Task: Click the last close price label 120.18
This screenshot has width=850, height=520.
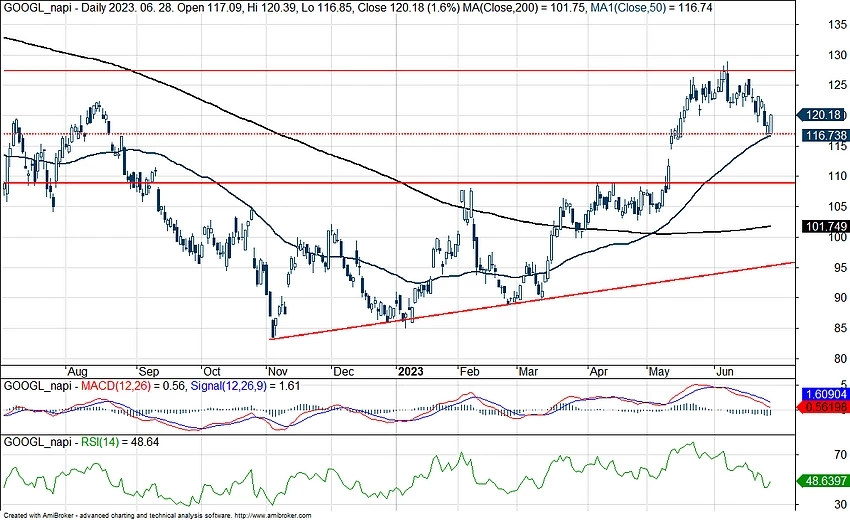Action: 823,115
